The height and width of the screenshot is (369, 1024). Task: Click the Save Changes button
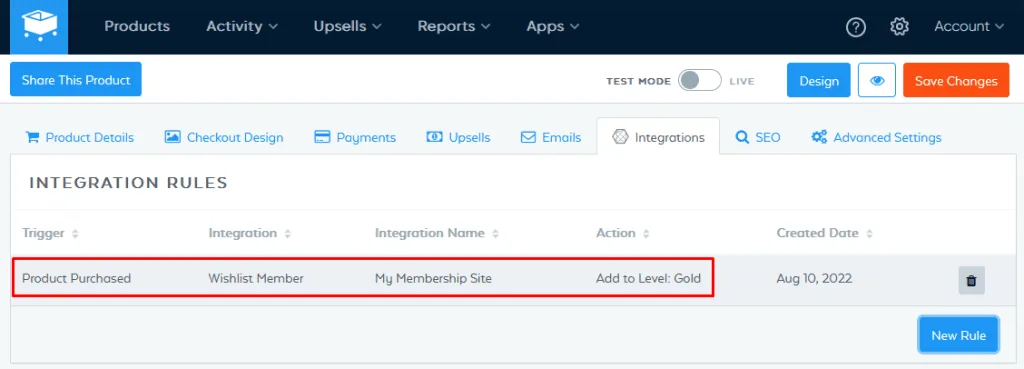point(956,80)
